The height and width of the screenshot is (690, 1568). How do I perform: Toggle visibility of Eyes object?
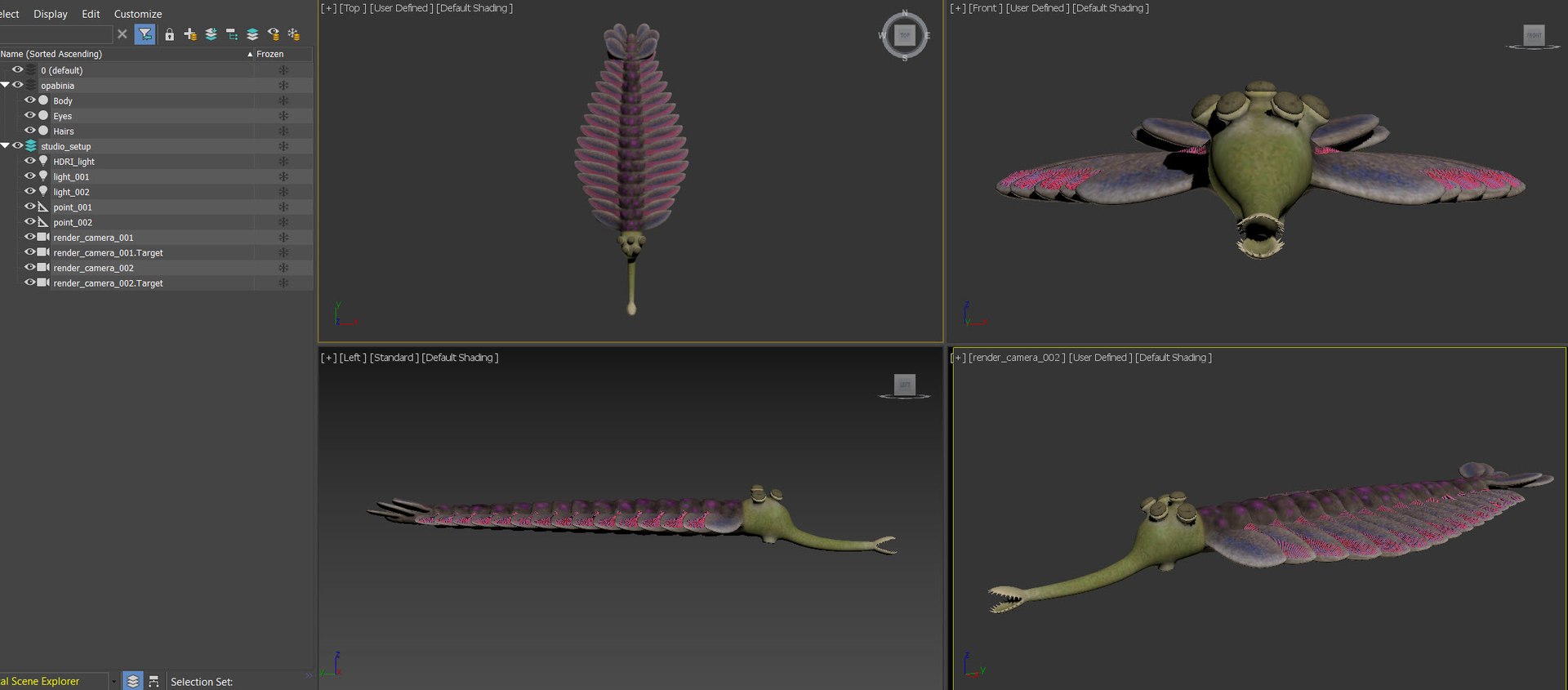pyautogui.click(x=29, y=115)
